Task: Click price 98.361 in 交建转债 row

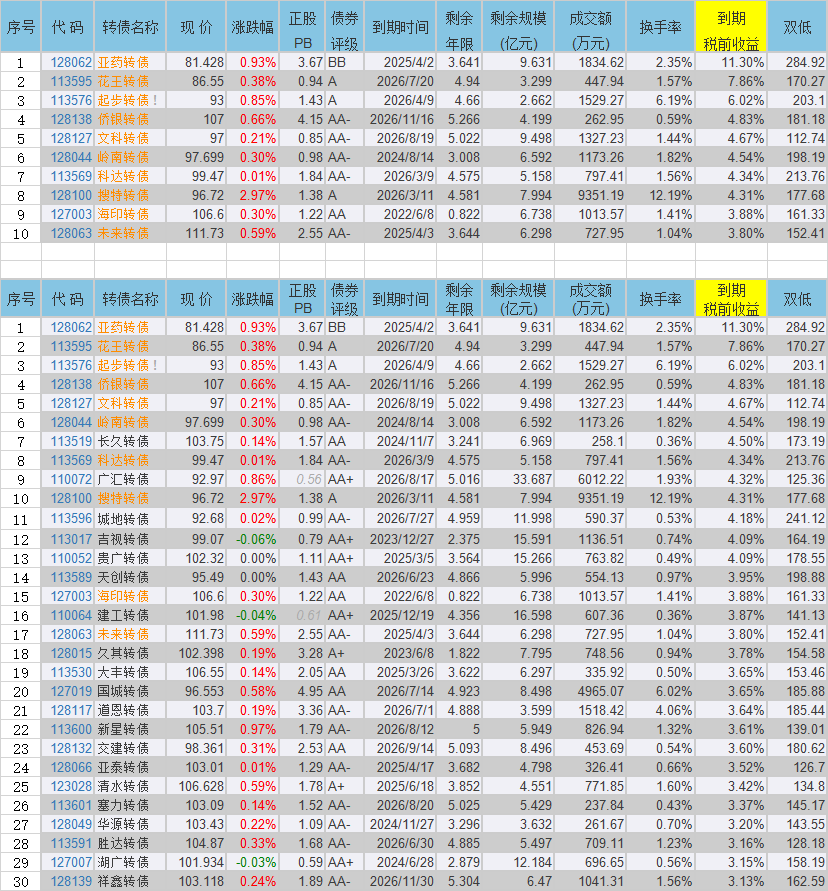Action: pos(205,748)
